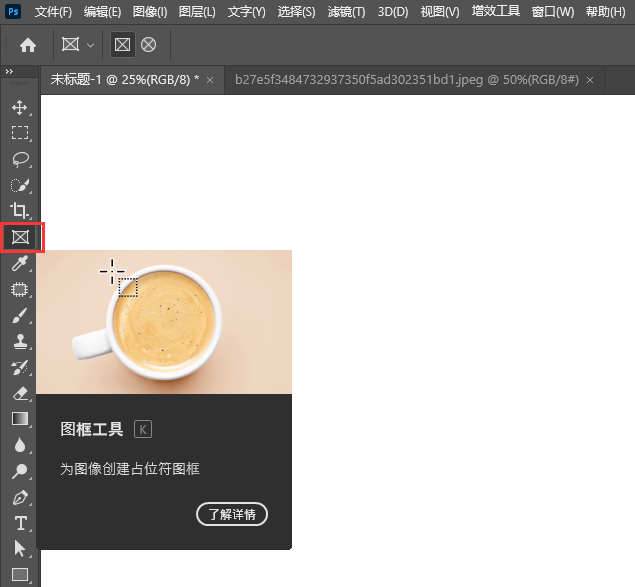Viewport: 635px width, 587px height.
Task: Select the Clone Stamp tool
Action: click(x=19, y=342)
